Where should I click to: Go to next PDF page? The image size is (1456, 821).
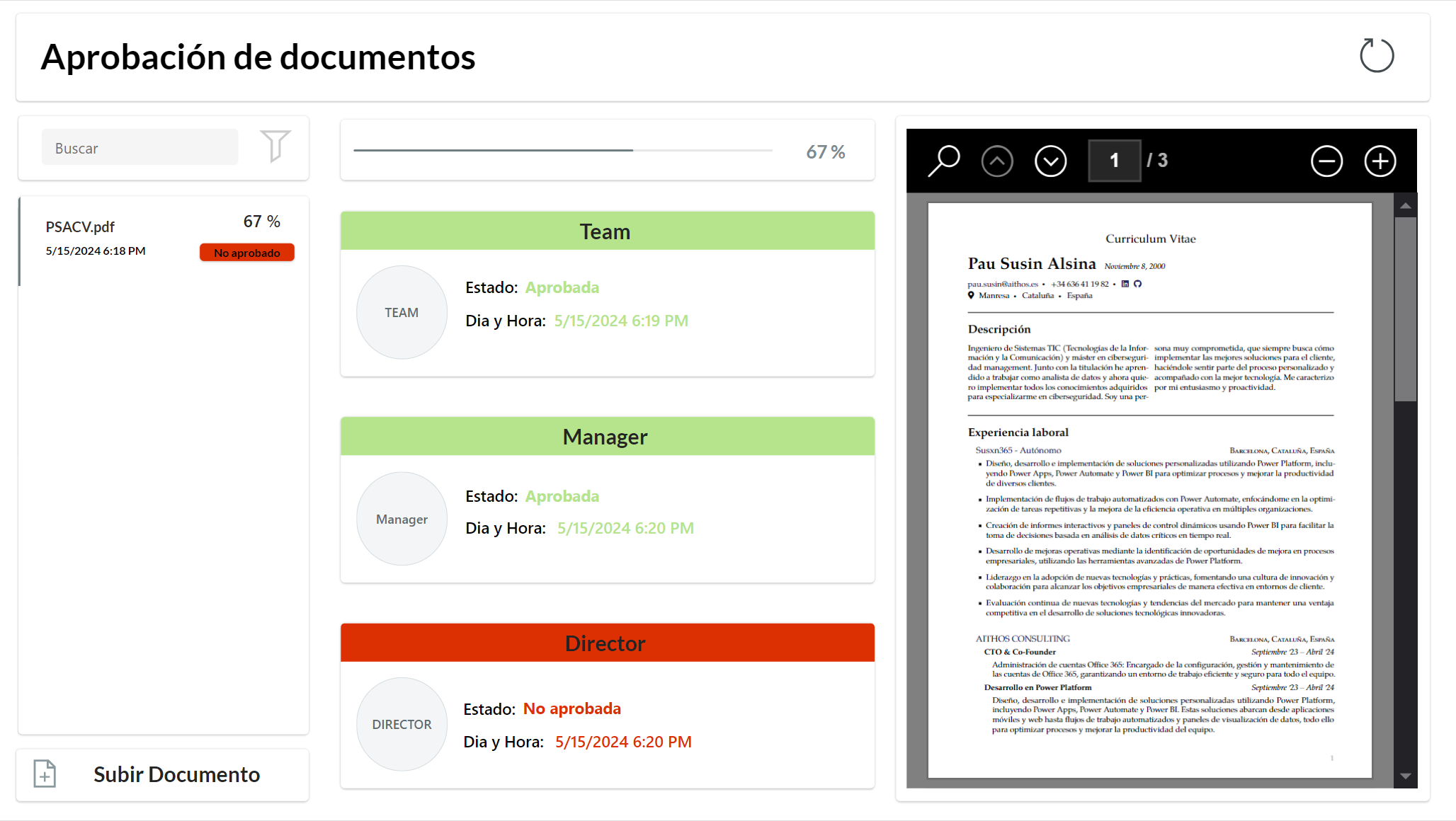tap(1050, 161)
